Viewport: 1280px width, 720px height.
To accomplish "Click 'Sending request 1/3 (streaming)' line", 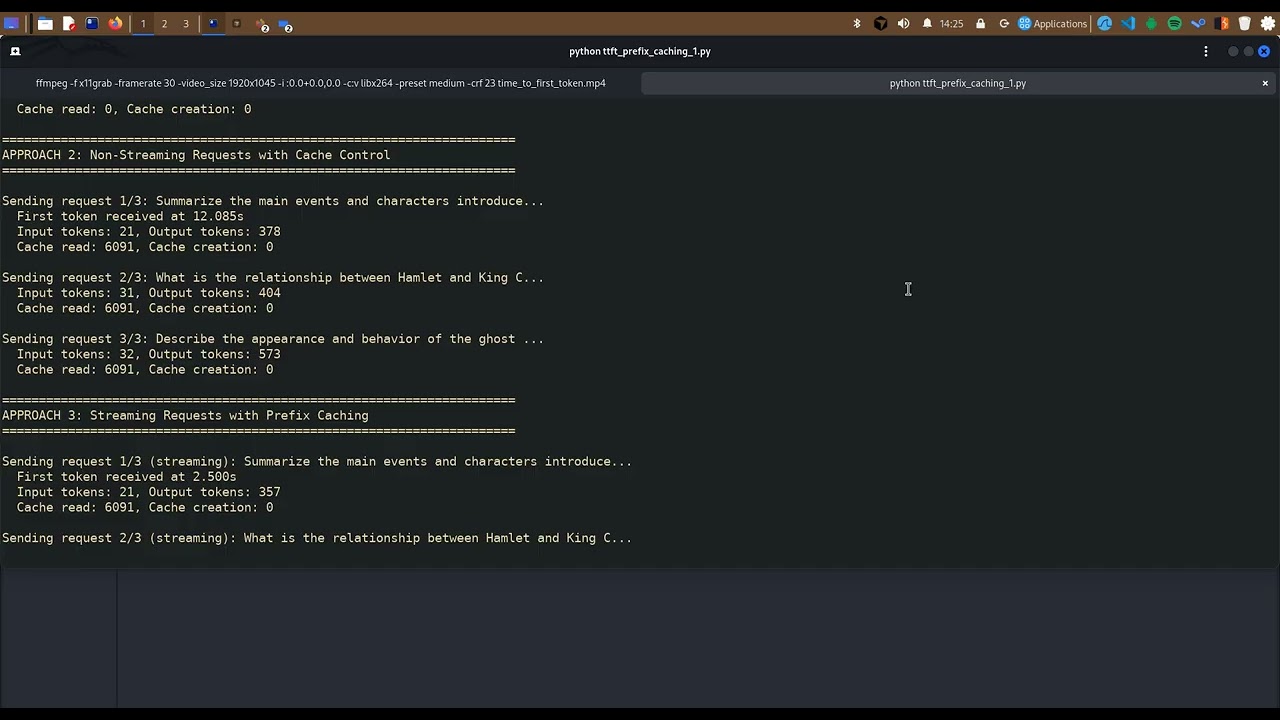I will 317,461.
